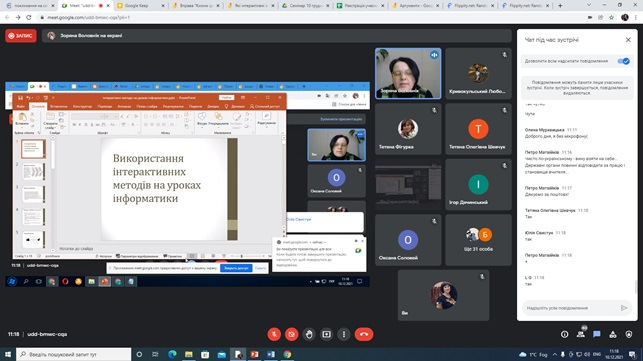Click the chat message scrollbar
This screenshot has height=361, width=643.
click(x=635, y=287)
